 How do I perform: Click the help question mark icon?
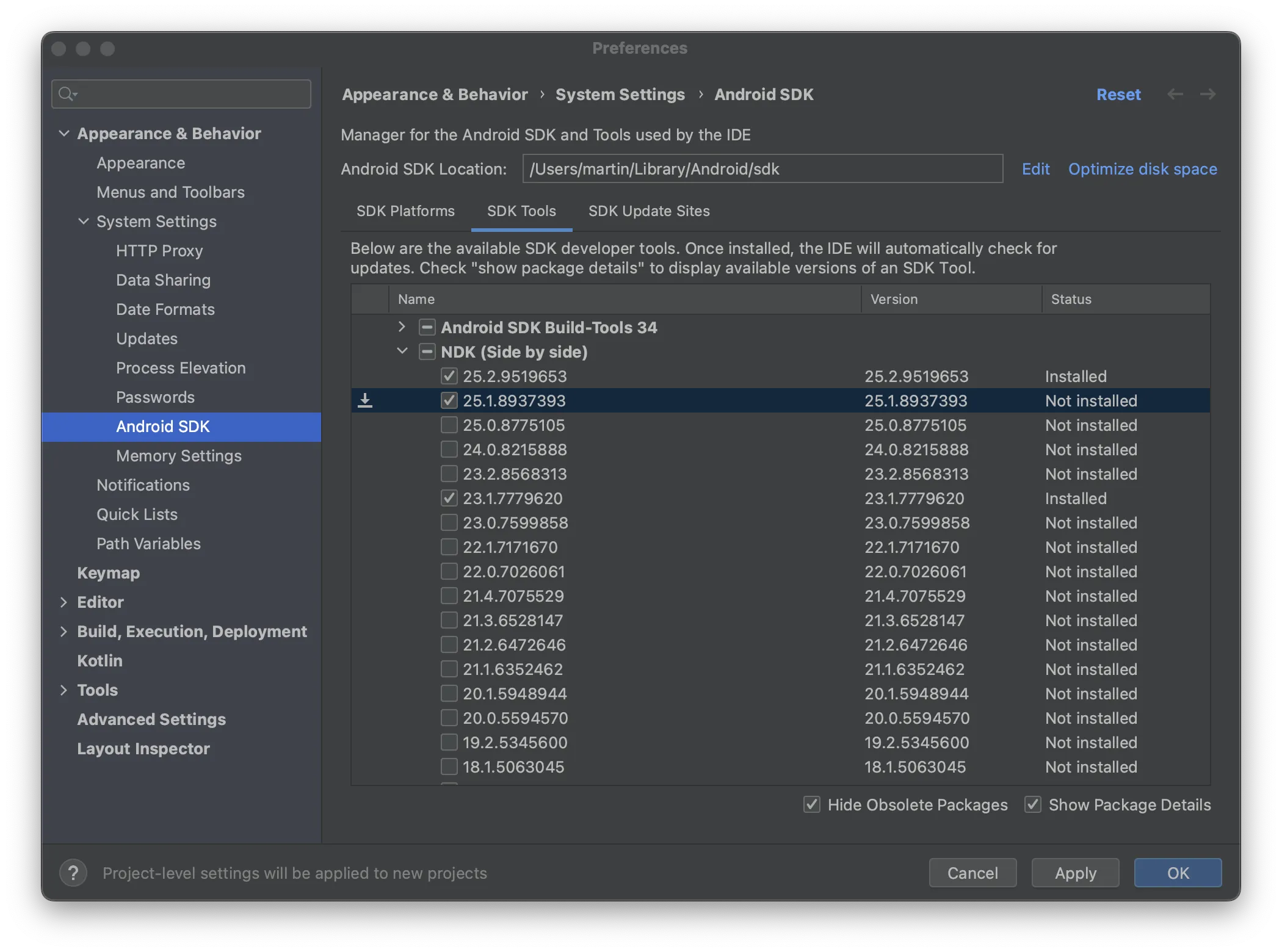click(73, 873)
